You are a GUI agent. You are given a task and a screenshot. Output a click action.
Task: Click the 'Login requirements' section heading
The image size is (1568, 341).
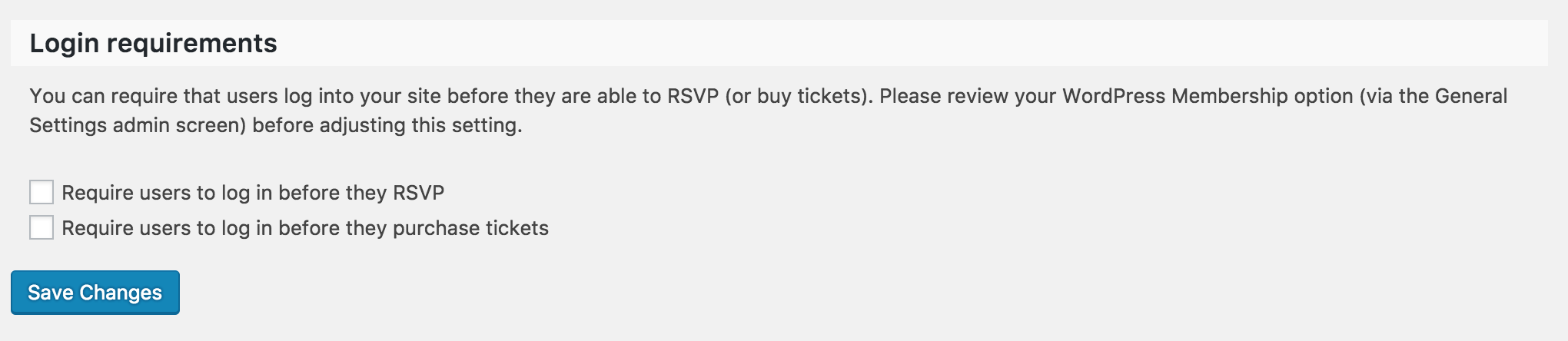(x=153, y=43)
